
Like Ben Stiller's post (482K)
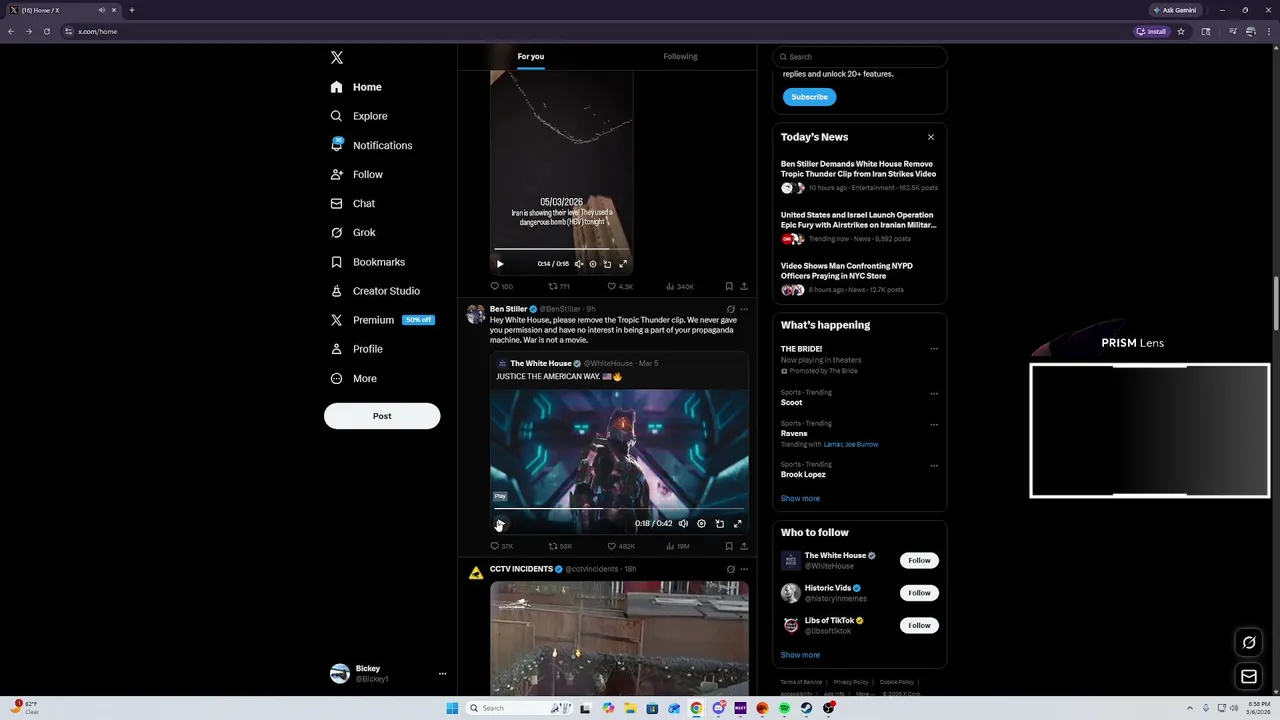621,547
